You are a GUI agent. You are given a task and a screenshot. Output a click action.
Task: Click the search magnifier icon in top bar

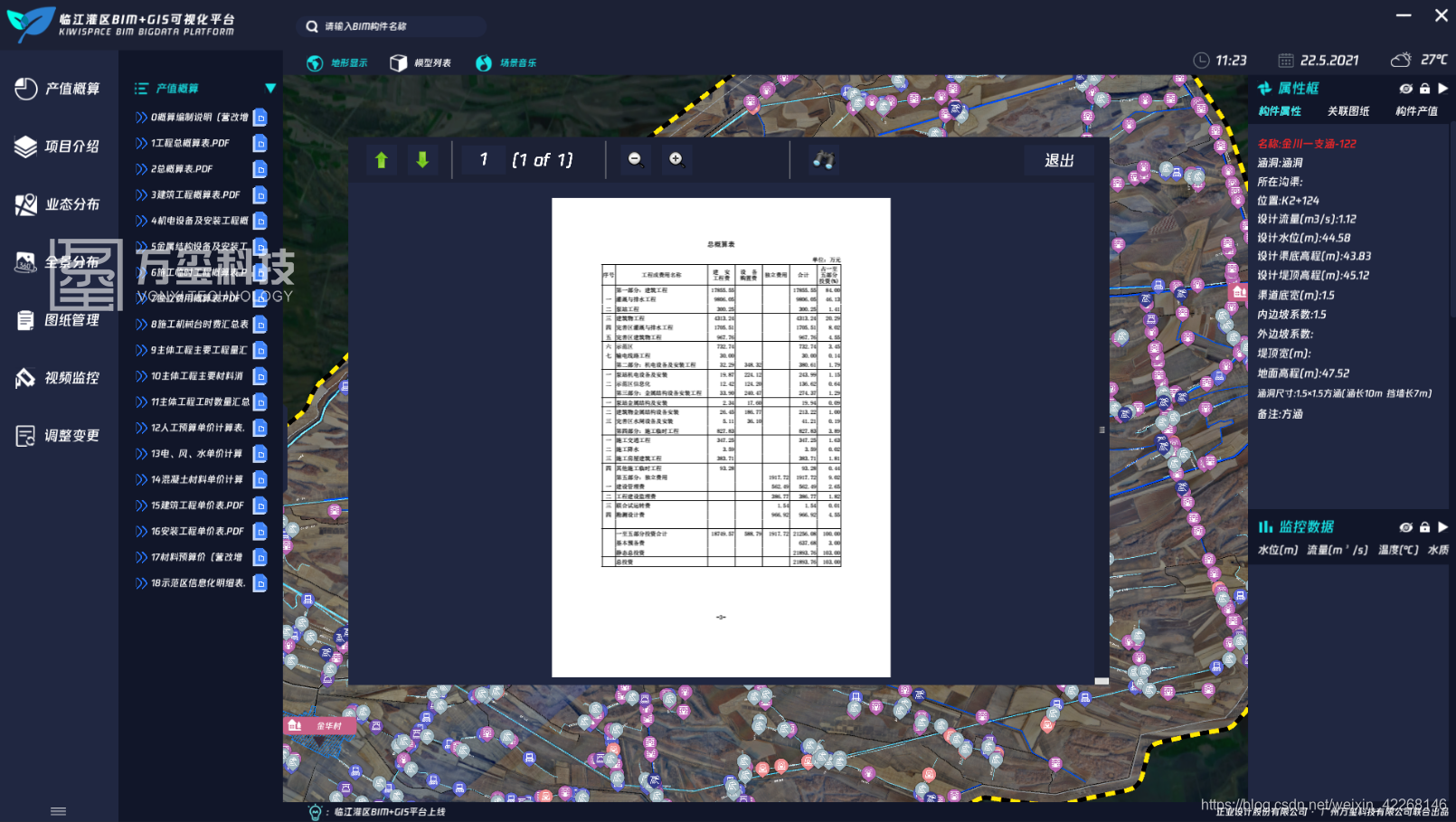click(312, 26)
